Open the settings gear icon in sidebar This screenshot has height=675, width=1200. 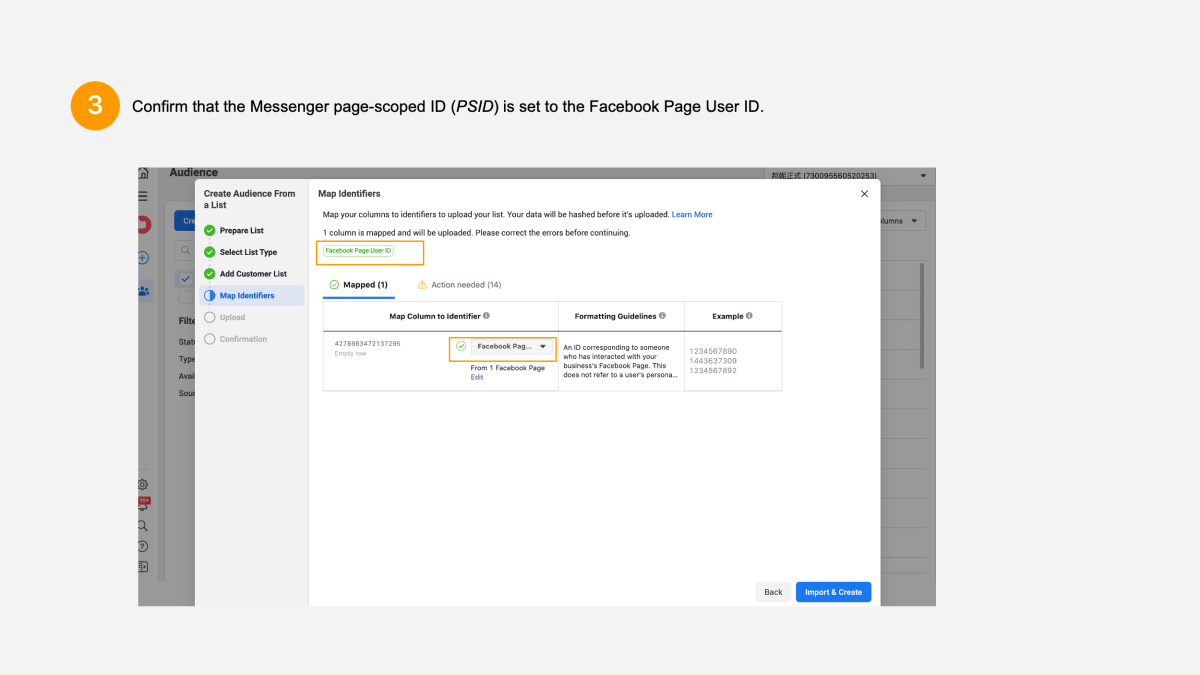pos(142,485)
